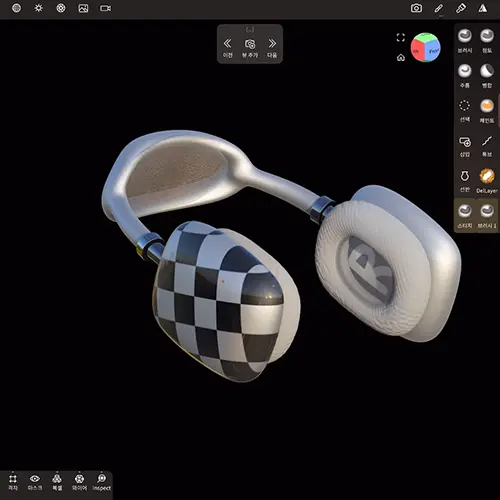Pick the 튜브 tube tool
This screenshot has width=500, height=500.
(x=487, y=146)
